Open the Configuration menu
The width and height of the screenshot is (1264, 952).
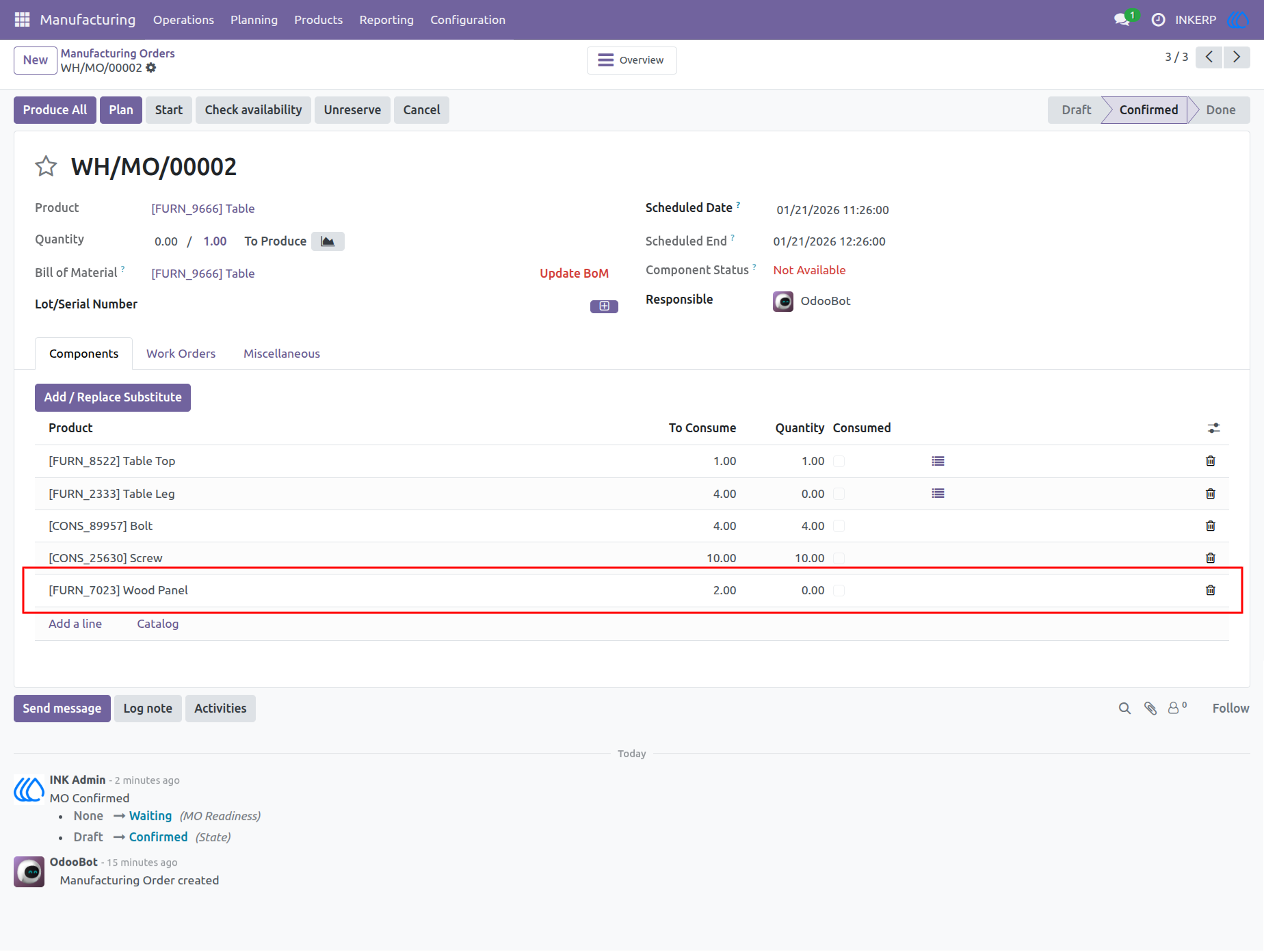point(468,20)
